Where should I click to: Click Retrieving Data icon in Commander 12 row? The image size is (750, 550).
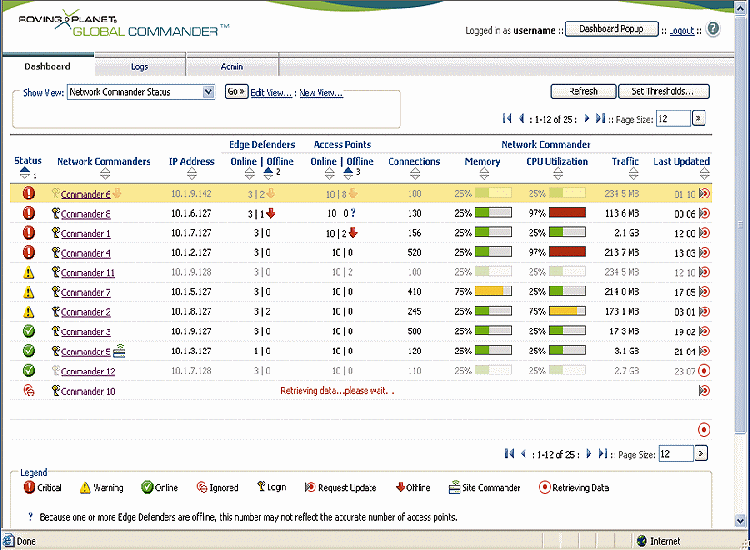click(704, 371)
